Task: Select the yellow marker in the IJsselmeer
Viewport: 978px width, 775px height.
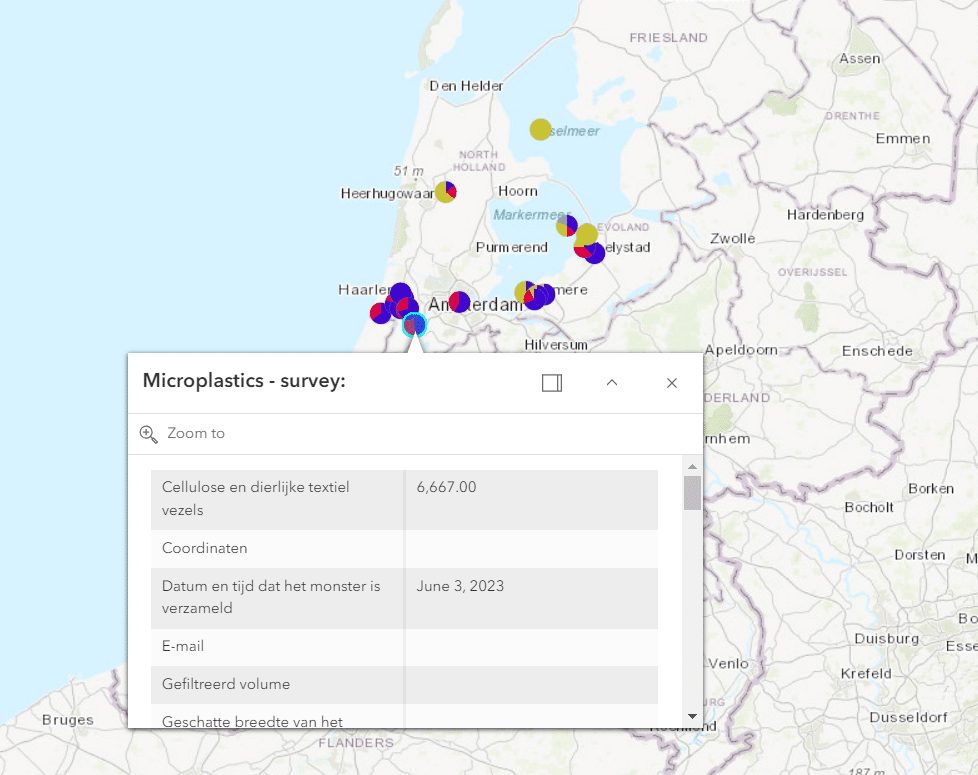Action: [x=540, y=129]
